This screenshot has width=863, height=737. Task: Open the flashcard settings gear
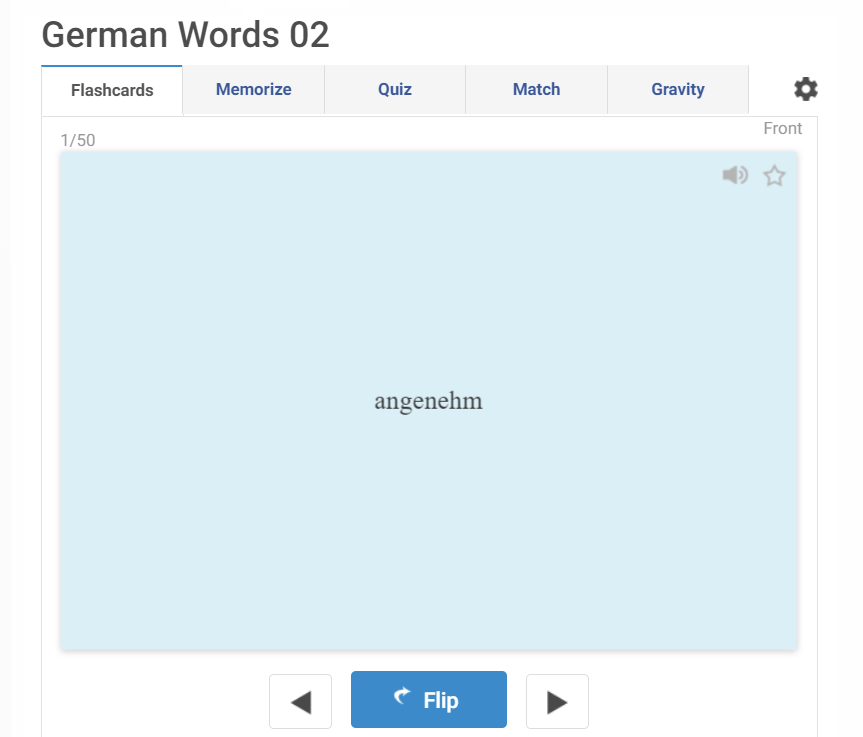(805, 89)
